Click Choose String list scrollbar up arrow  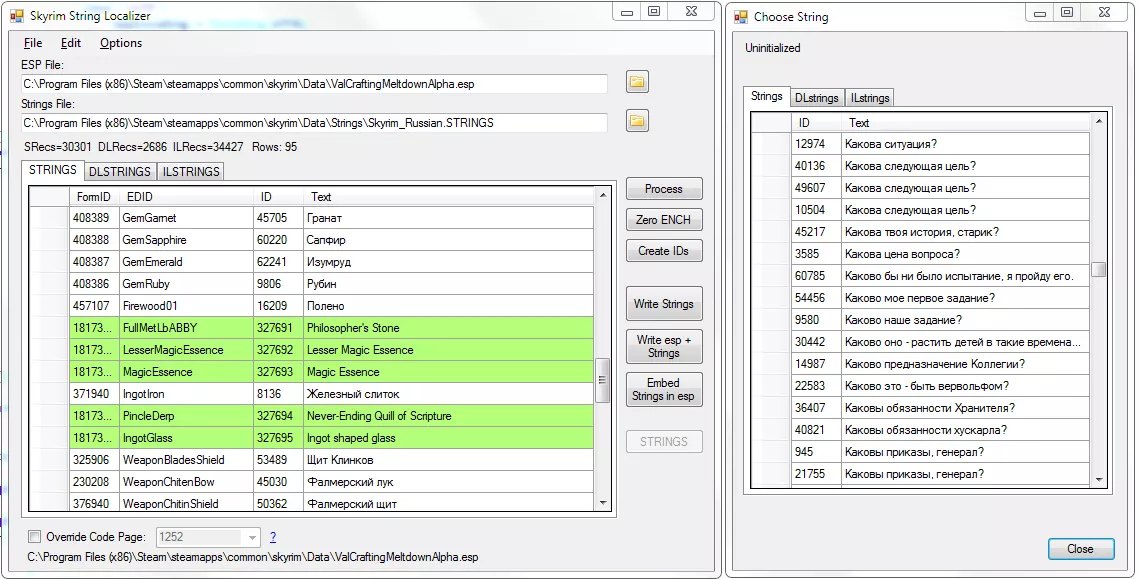tap(1099, 121)
